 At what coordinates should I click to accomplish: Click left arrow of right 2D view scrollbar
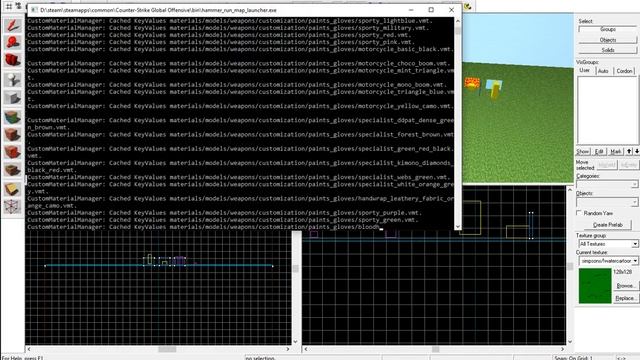[x=306, y=349]
